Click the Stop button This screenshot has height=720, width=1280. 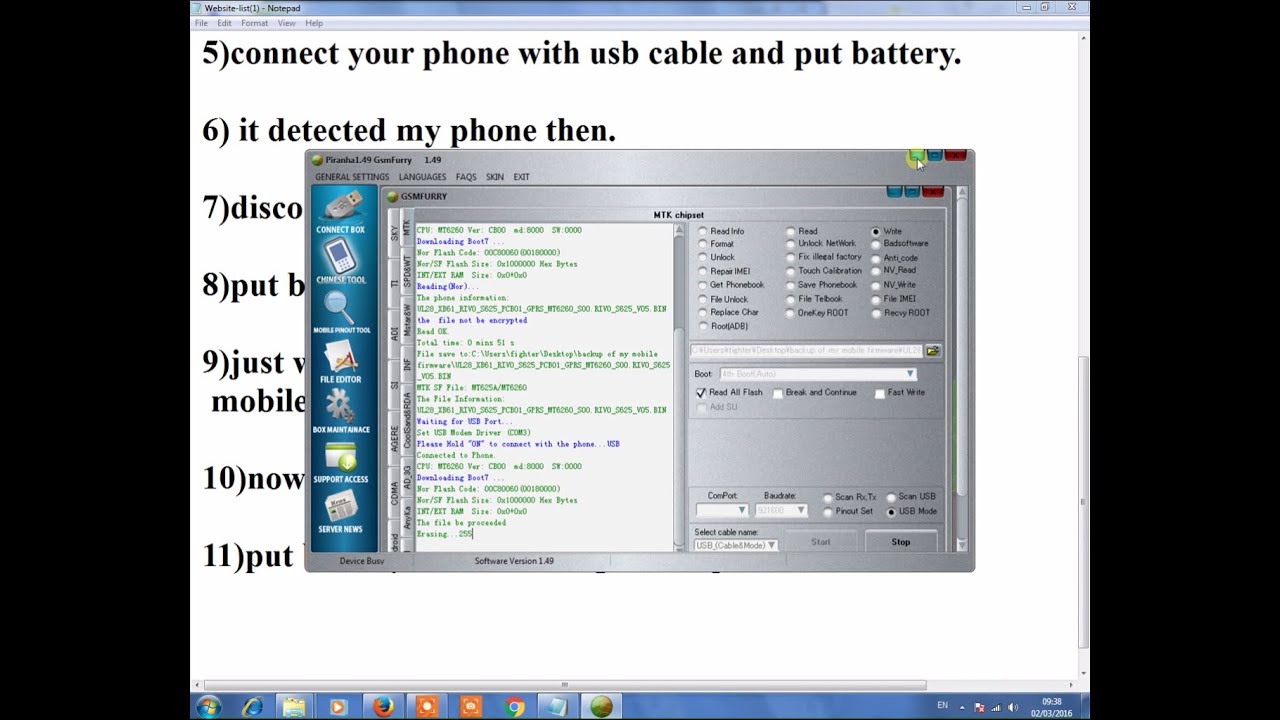pos(901,542)
